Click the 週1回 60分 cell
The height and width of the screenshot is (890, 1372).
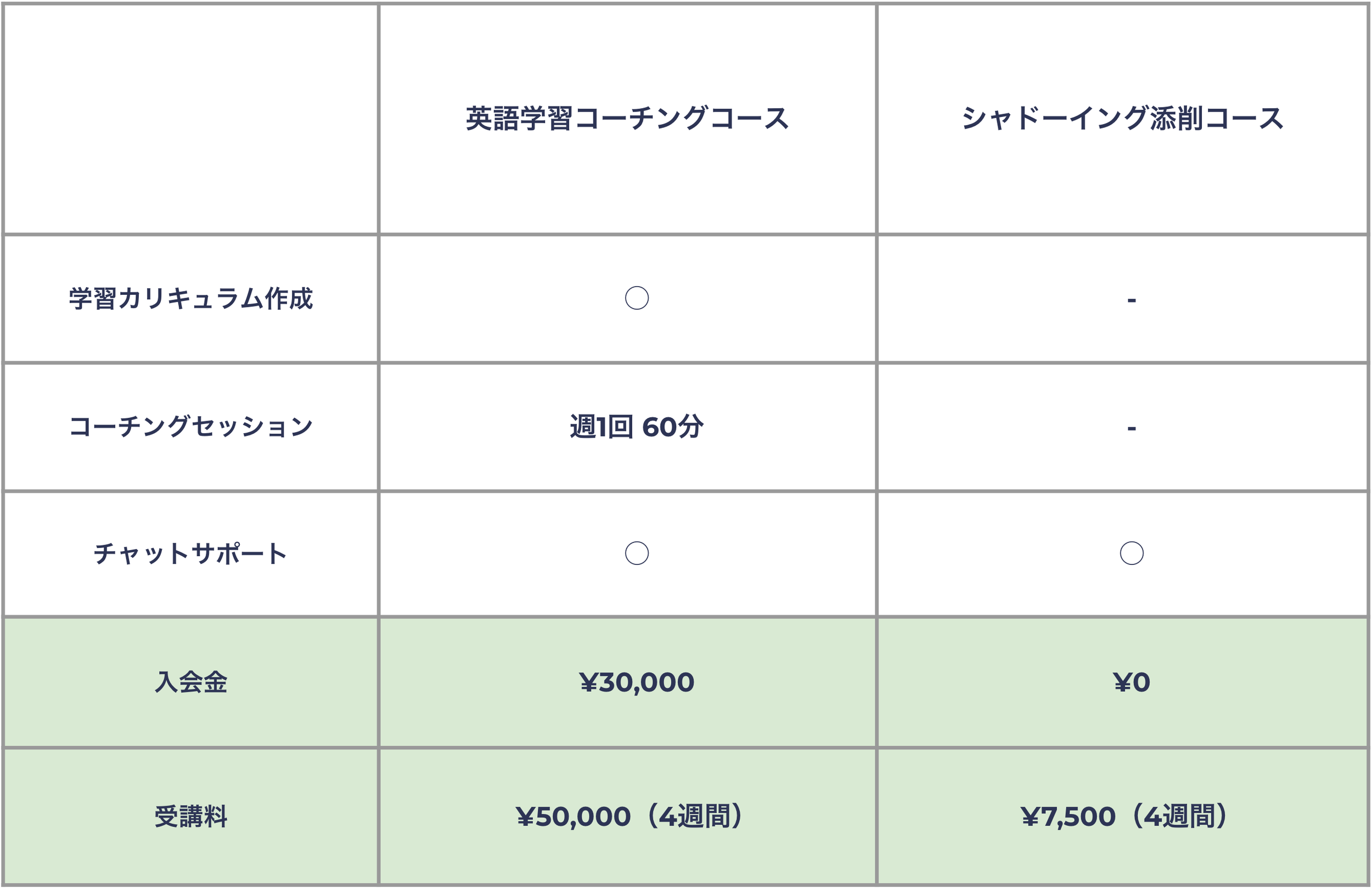(637, 426)
